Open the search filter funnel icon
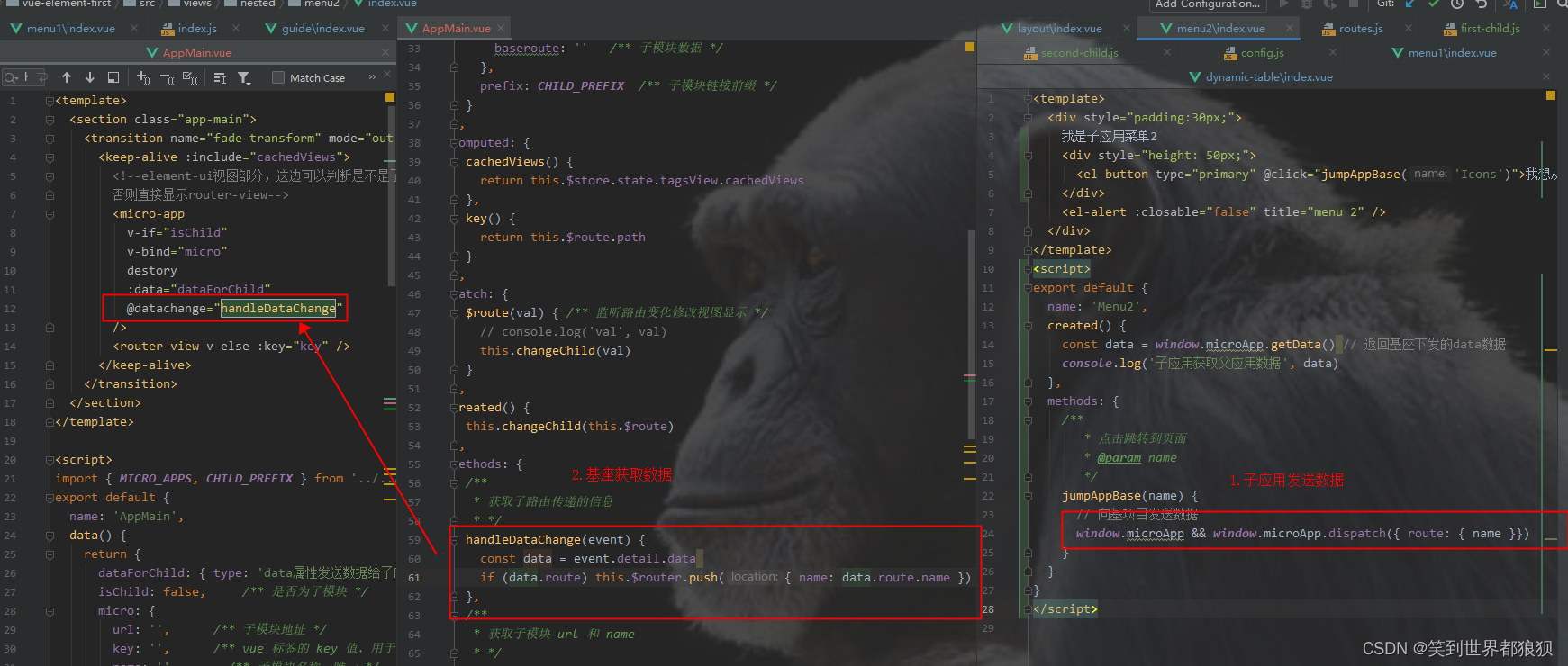The height and width of the screenshot is (666, 1568). tap(244, 78)
